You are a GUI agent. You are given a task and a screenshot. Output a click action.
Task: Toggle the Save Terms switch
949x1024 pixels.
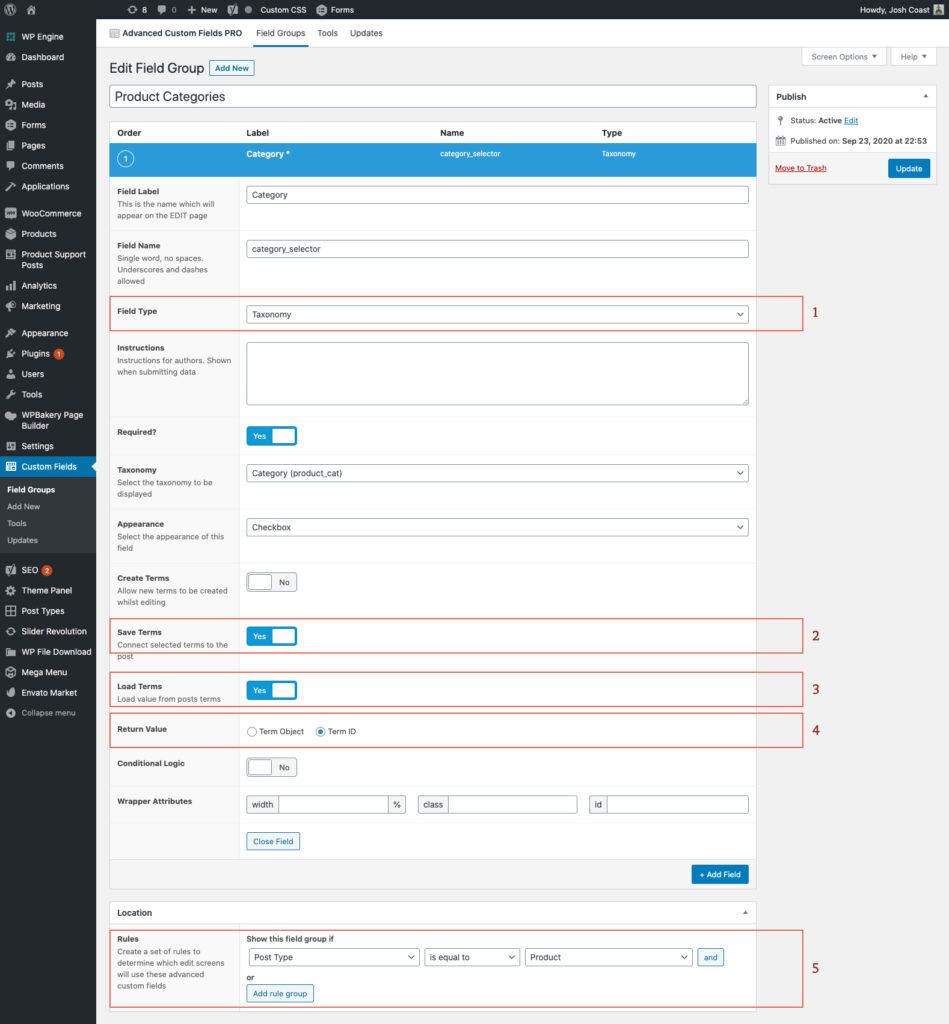272,636
